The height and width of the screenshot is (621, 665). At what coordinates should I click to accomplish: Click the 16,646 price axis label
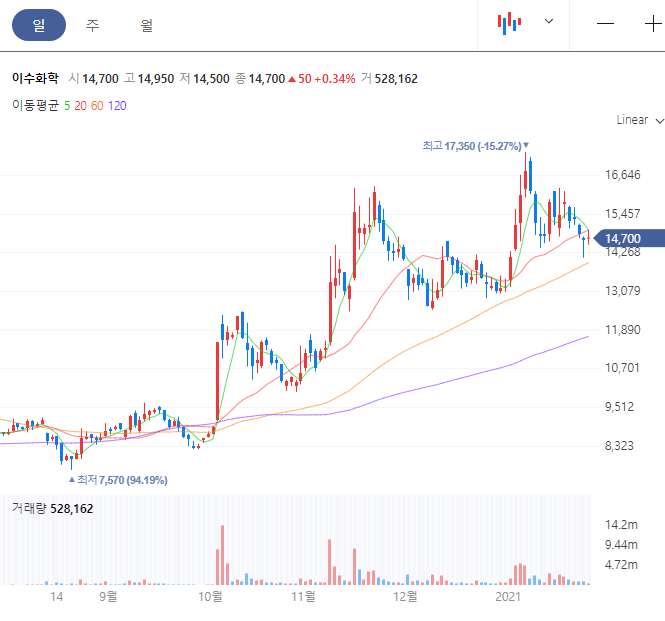coord(623,175)
